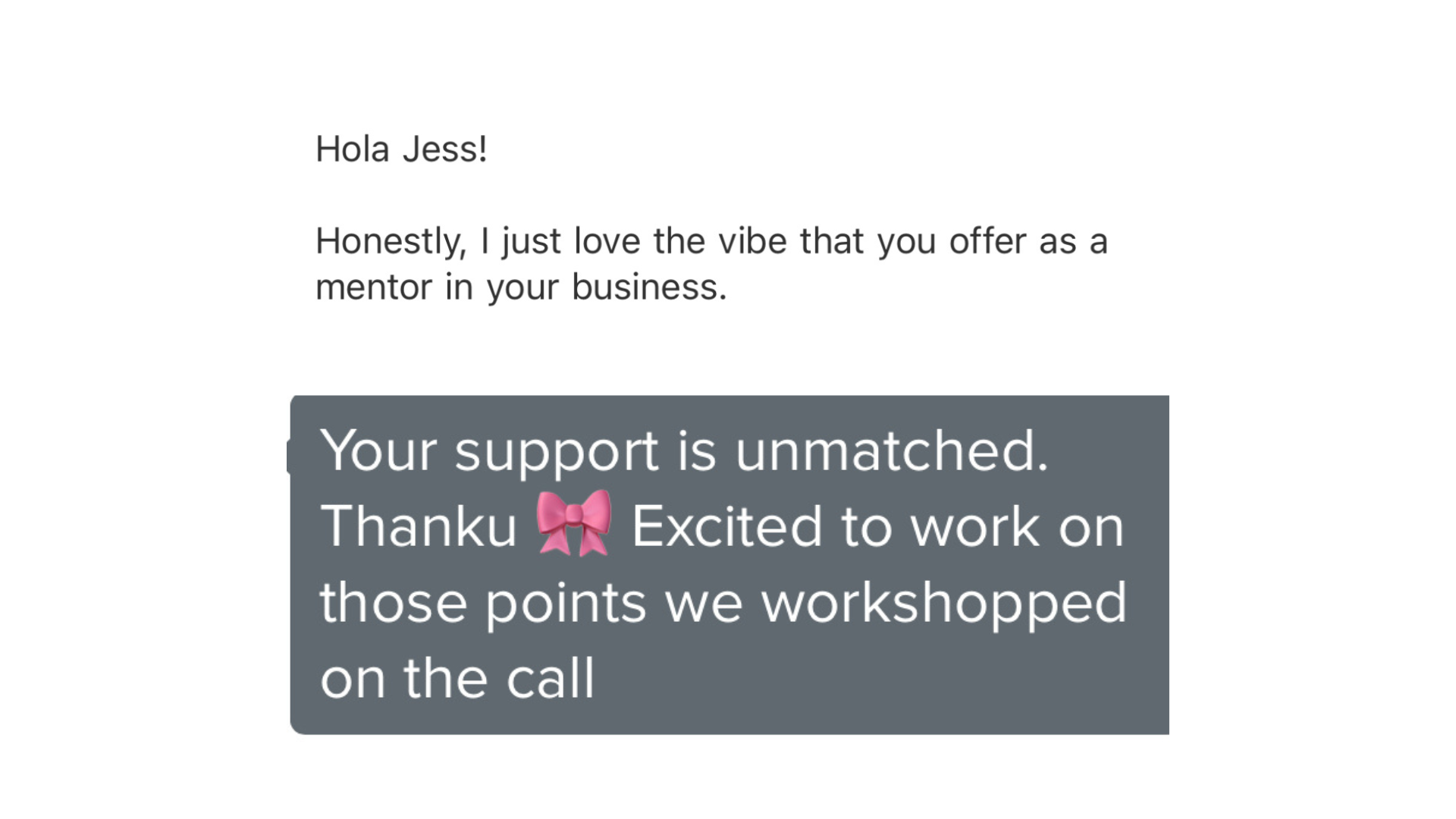Click the word "Thanku" before the bow

coord(419,526)
